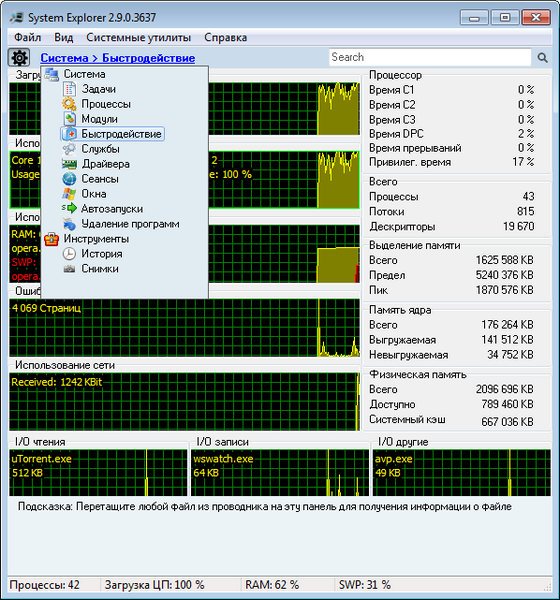This screenshot has width=560, height=600.
Task: Open the Системные утилиты menu
Action: 139,38
